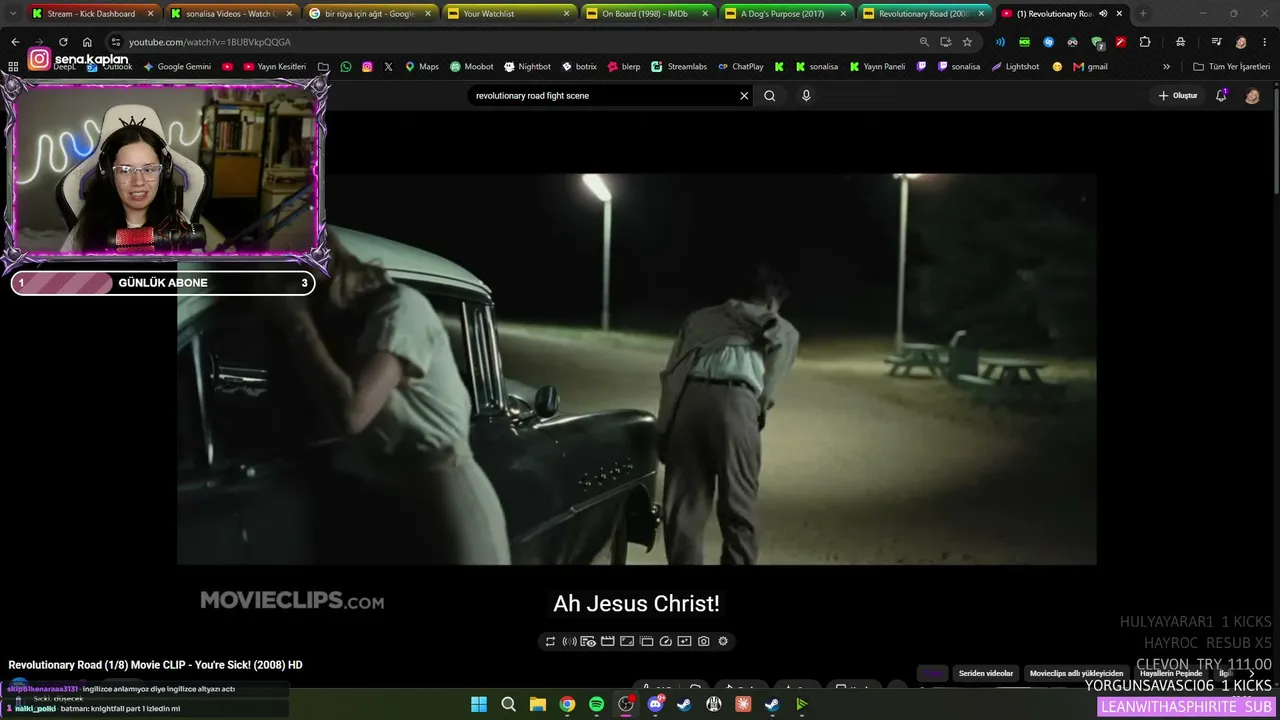Open File Explorer from taskbar
This screenshot has width=1280, height=720.
point(538,704)
